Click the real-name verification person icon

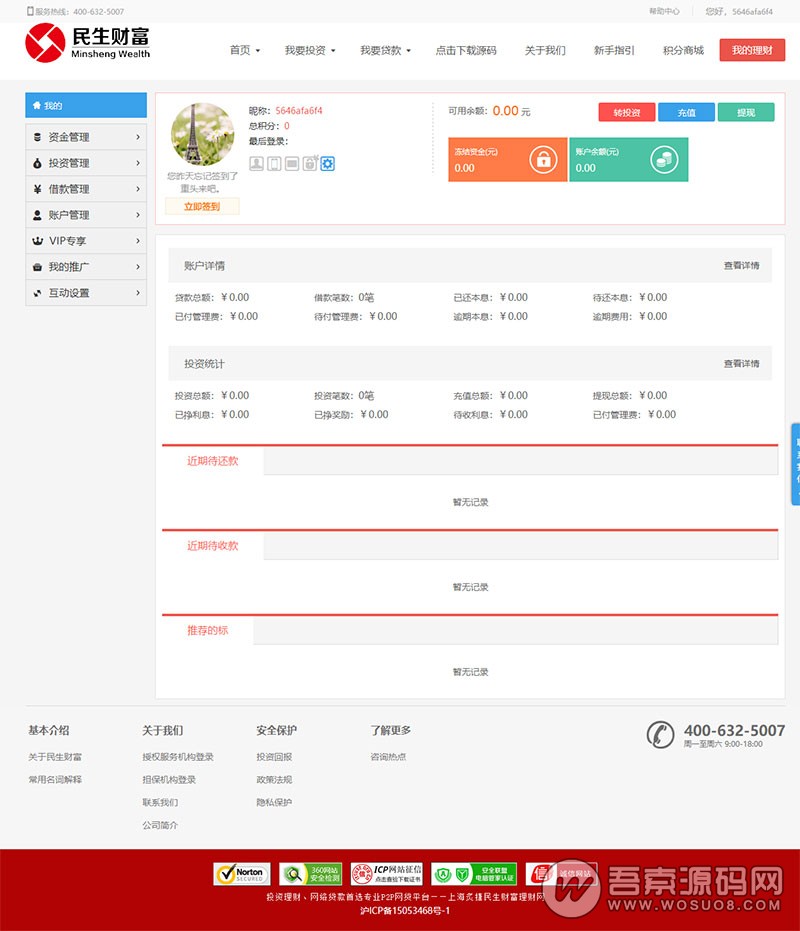[x=257, y=163]
